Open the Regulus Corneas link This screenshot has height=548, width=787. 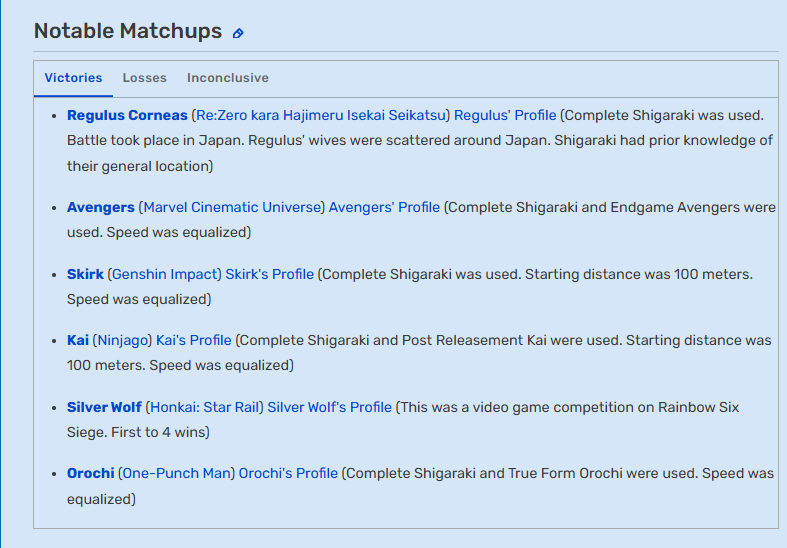(127, 115)
